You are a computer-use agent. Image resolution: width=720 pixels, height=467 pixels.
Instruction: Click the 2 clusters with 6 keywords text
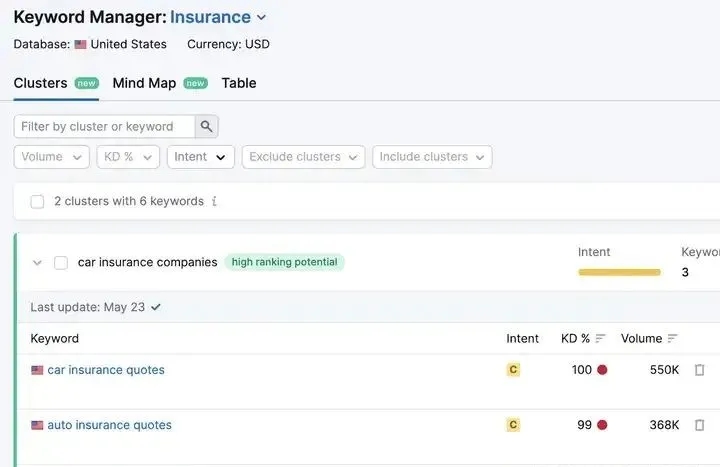pyautogui.click(x=129, y=201)
